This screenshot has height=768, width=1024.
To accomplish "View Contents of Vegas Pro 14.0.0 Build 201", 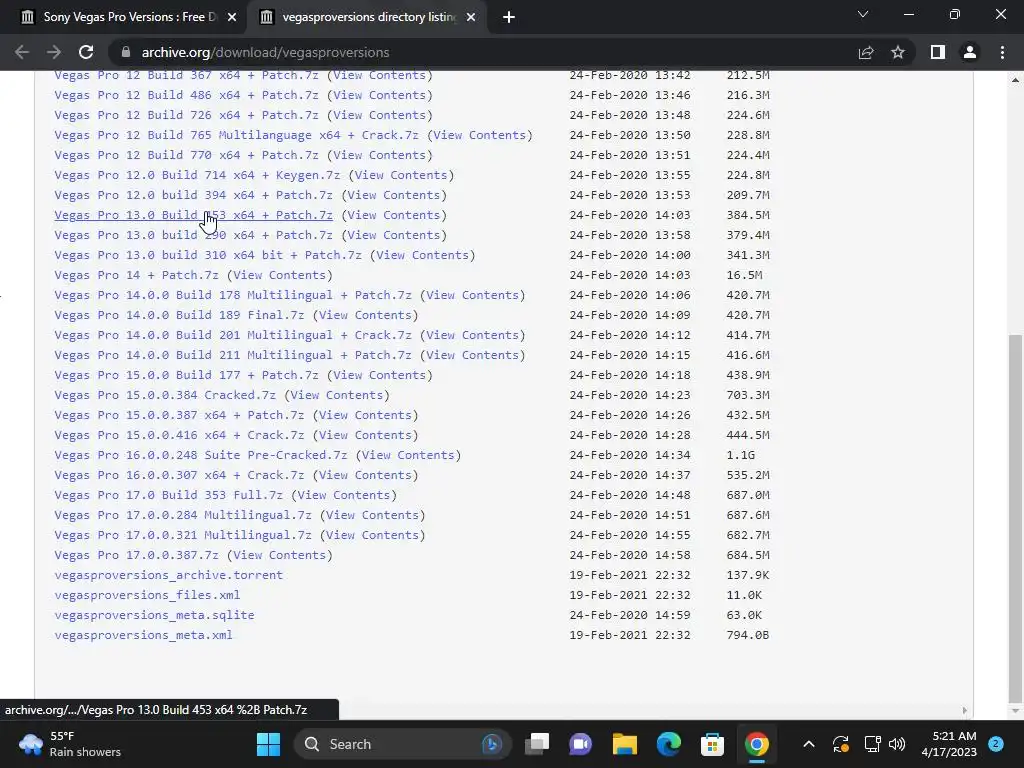I will pos(472,335).
